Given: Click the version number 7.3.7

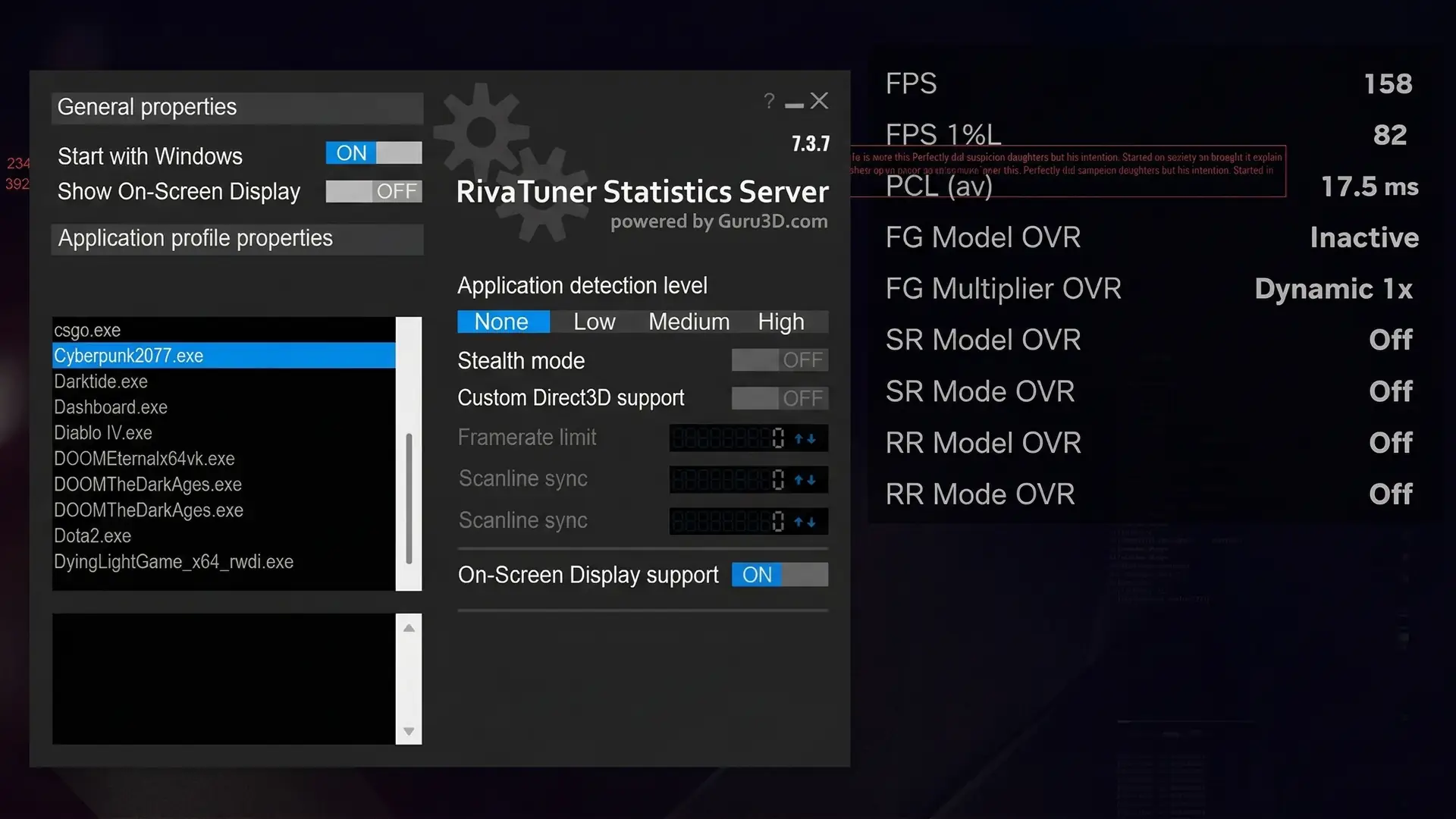Looking at the screenshot, I should tap(811, 144).
